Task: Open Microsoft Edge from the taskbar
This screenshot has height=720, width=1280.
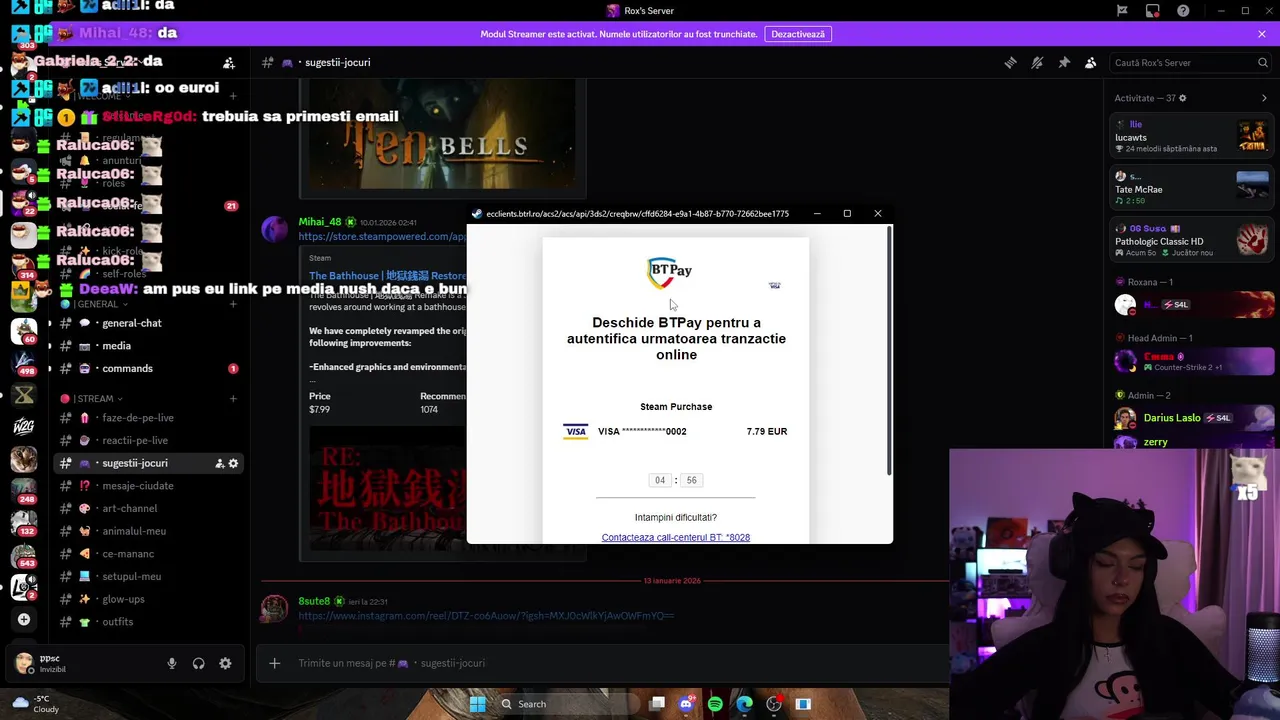Action: 745,704
